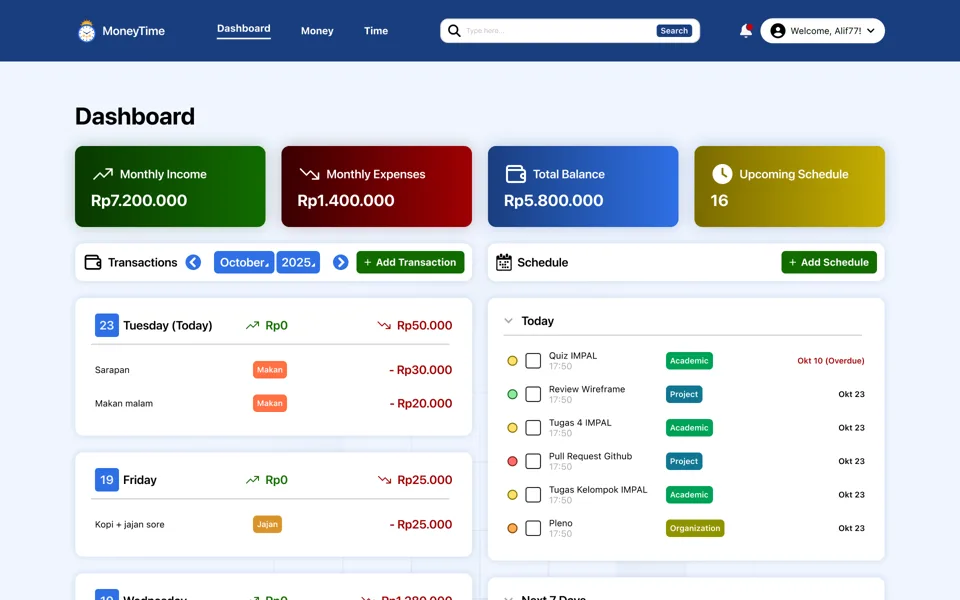The height and width of the screenshot is (600, 960).
Task: Click Monthly Income trending-up icon
Action: tap(103, 174)
